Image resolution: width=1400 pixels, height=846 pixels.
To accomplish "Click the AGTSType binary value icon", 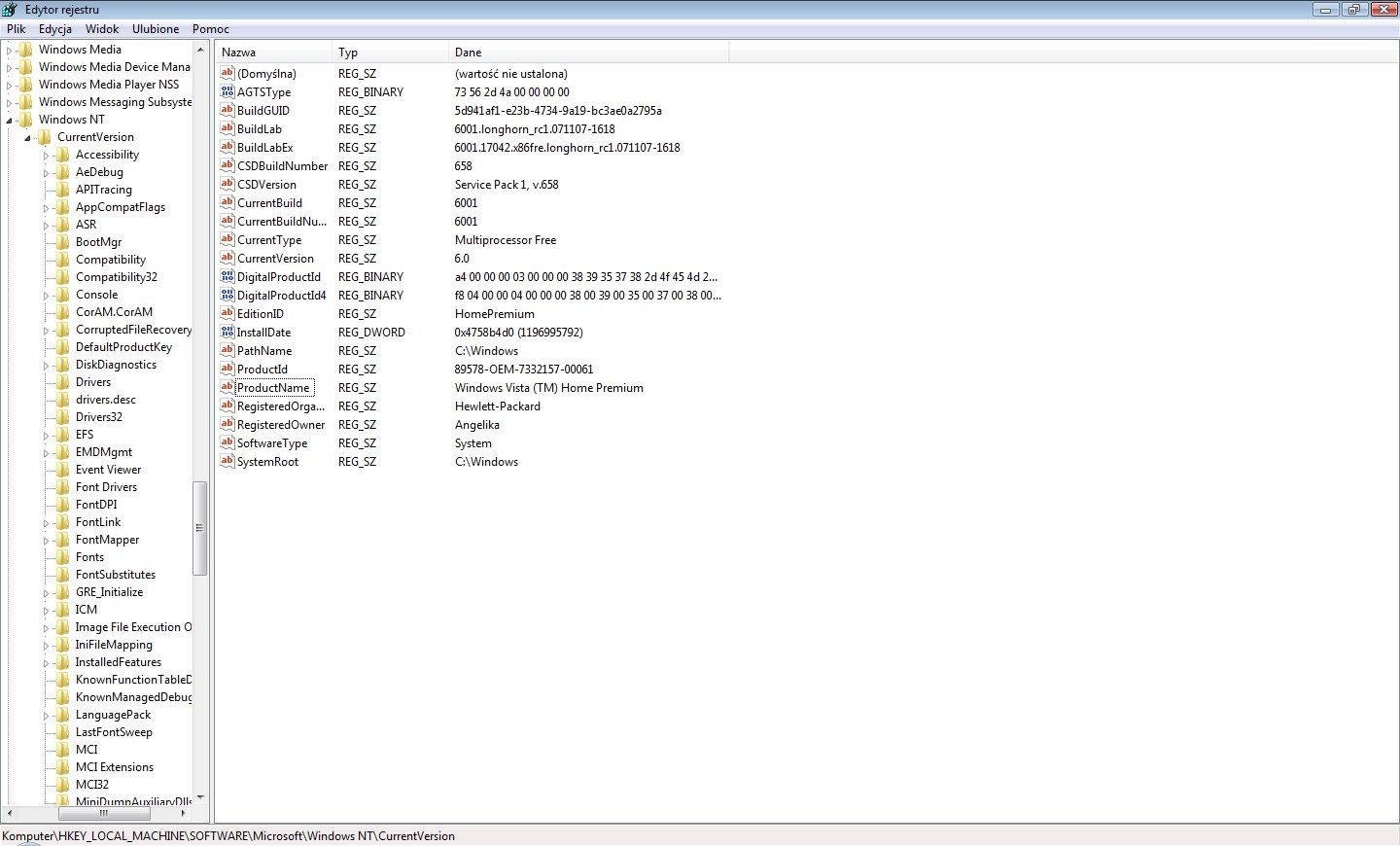I will click(227, 91).
